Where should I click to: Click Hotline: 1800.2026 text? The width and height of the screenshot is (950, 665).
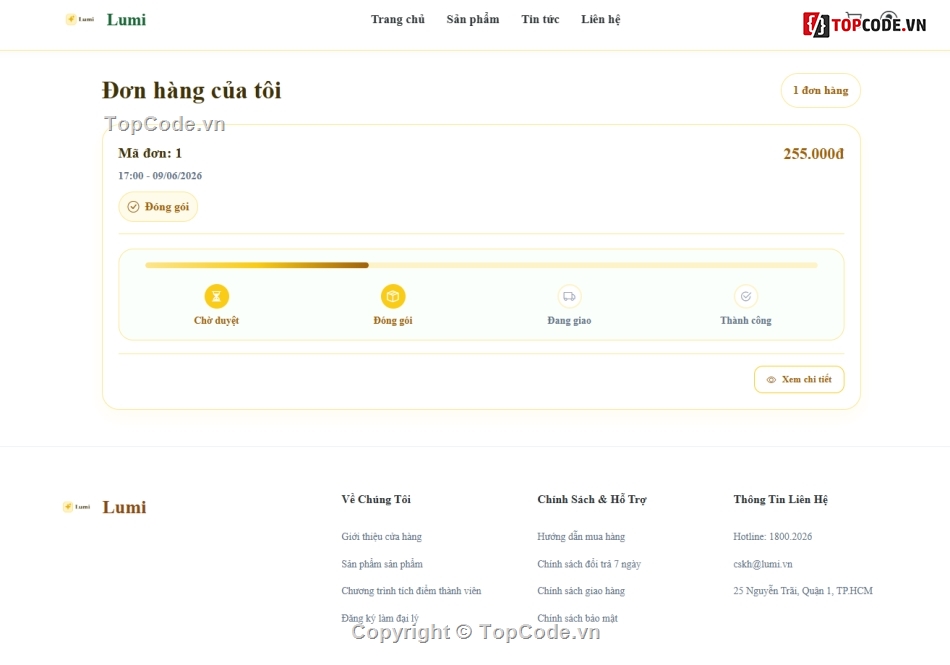pyautogui.click(x=772, y=537)
